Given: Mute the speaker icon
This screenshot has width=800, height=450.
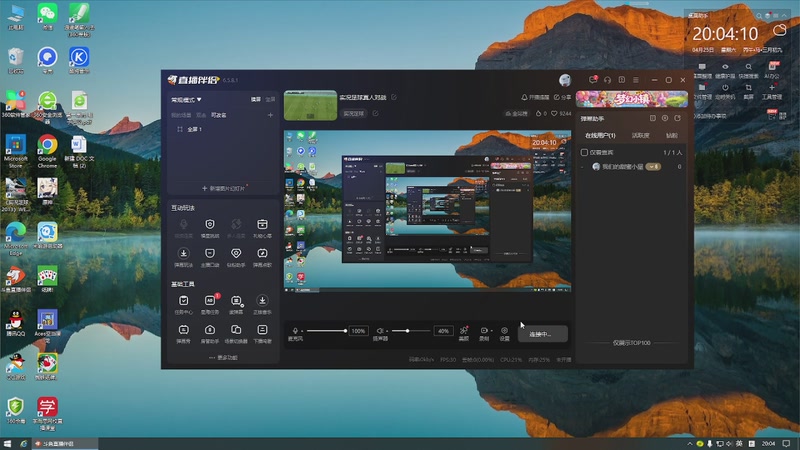Looking at the screenshot, I should 380,331.
